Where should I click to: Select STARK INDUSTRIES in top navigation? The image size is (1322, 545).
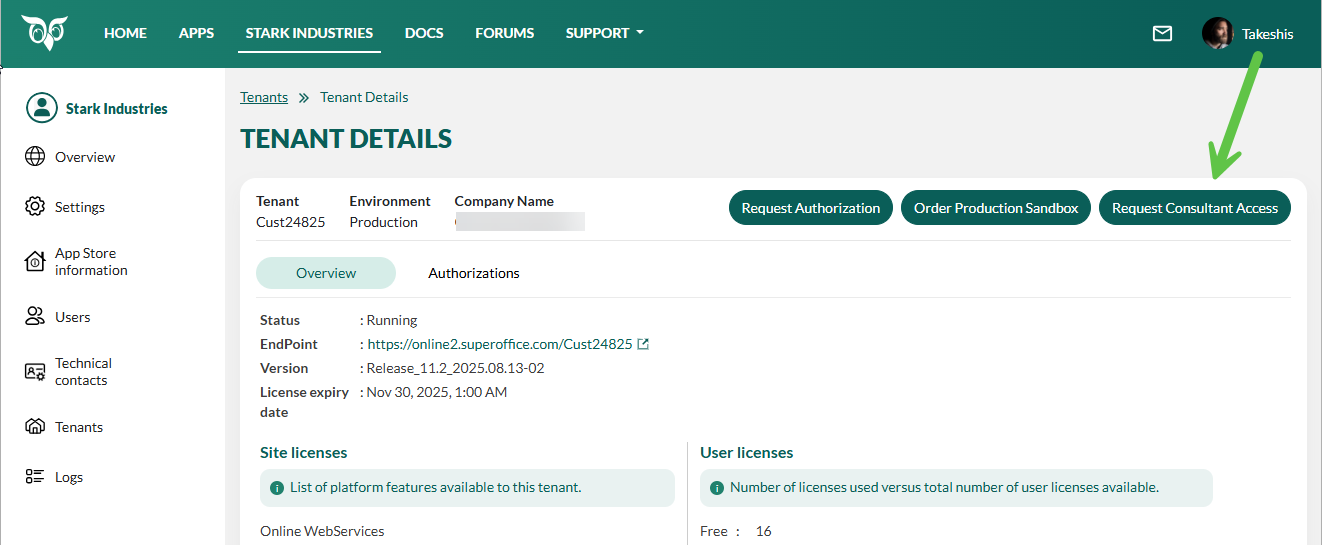tap(309, 33)
